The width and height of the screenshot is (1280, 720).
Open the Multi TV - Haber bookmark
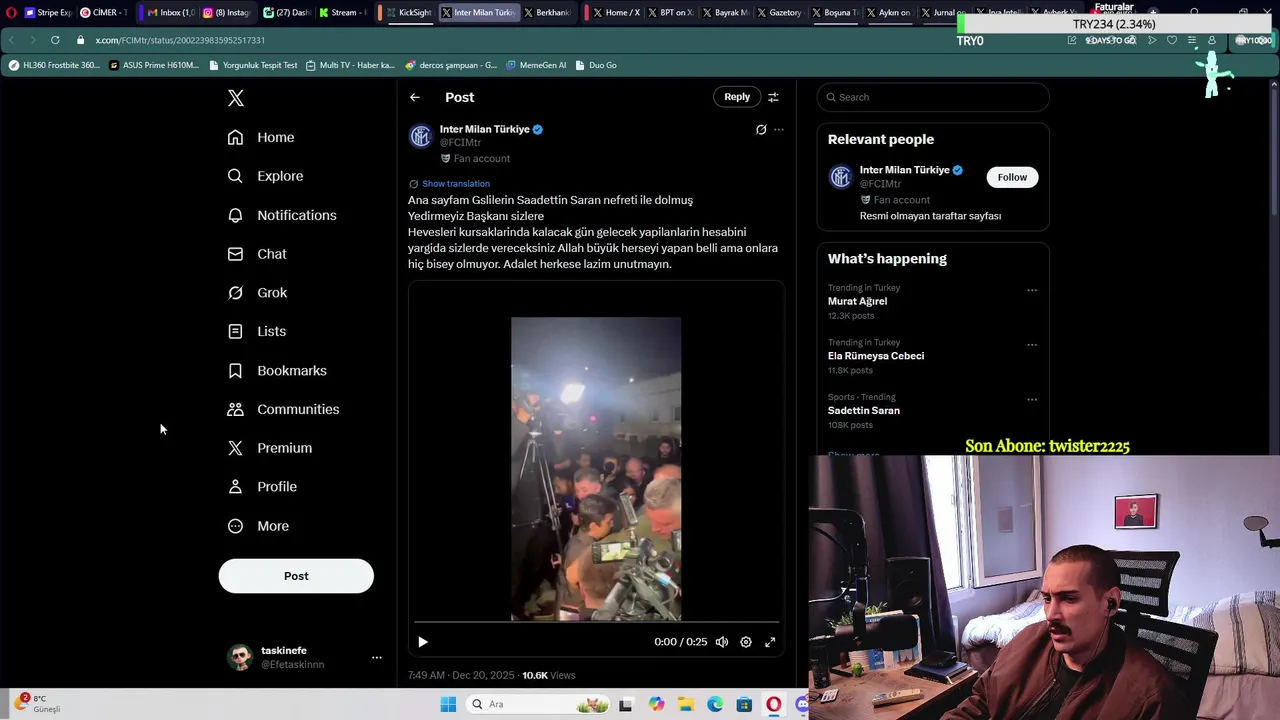[350, 65]
